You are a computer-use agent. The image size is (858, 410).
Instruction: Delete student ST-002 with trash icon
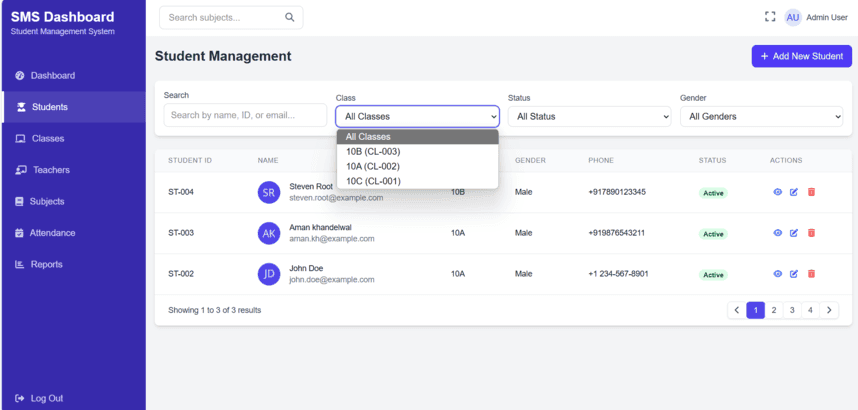(x=811, y=274)
